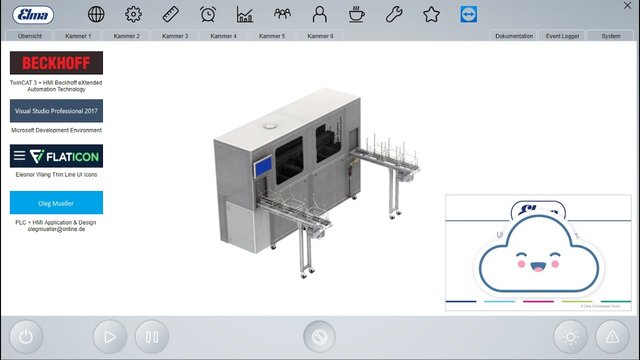The height and width of the screenshot is (360, 640).
Task: Open the Event Logger tab
Action: pos(562,36)
